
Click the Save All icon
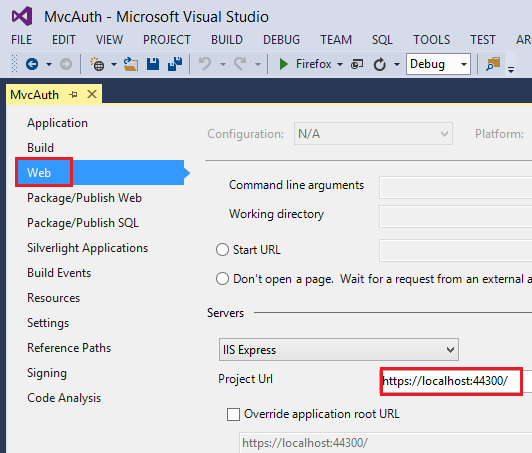click(x=175, y=64)
